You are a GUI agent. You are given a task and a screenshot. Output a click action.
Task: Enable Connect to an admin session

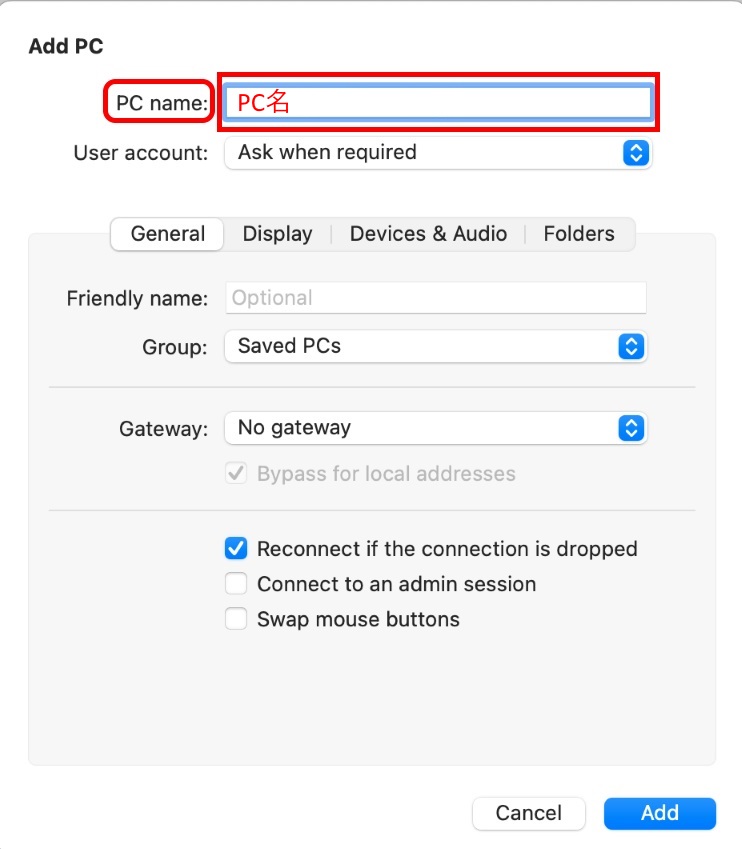236,584
